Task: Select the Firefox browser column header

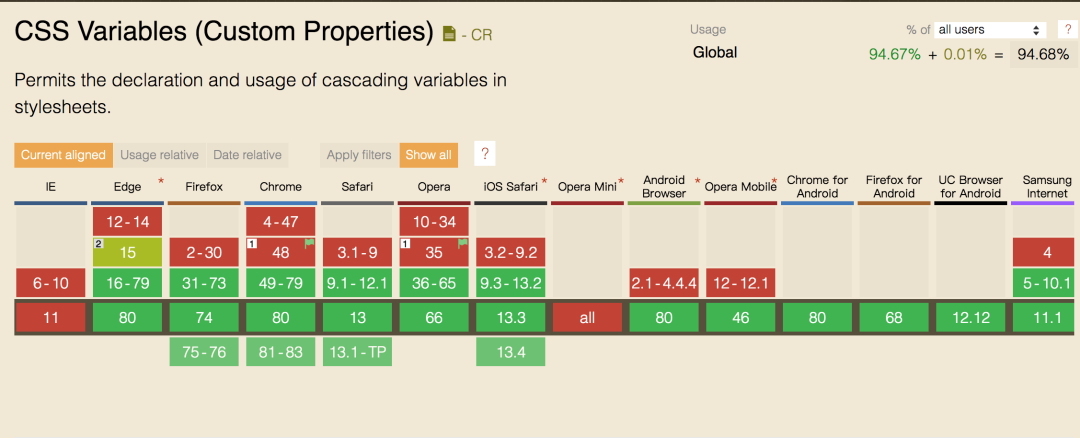Action: tap(204, 186)
